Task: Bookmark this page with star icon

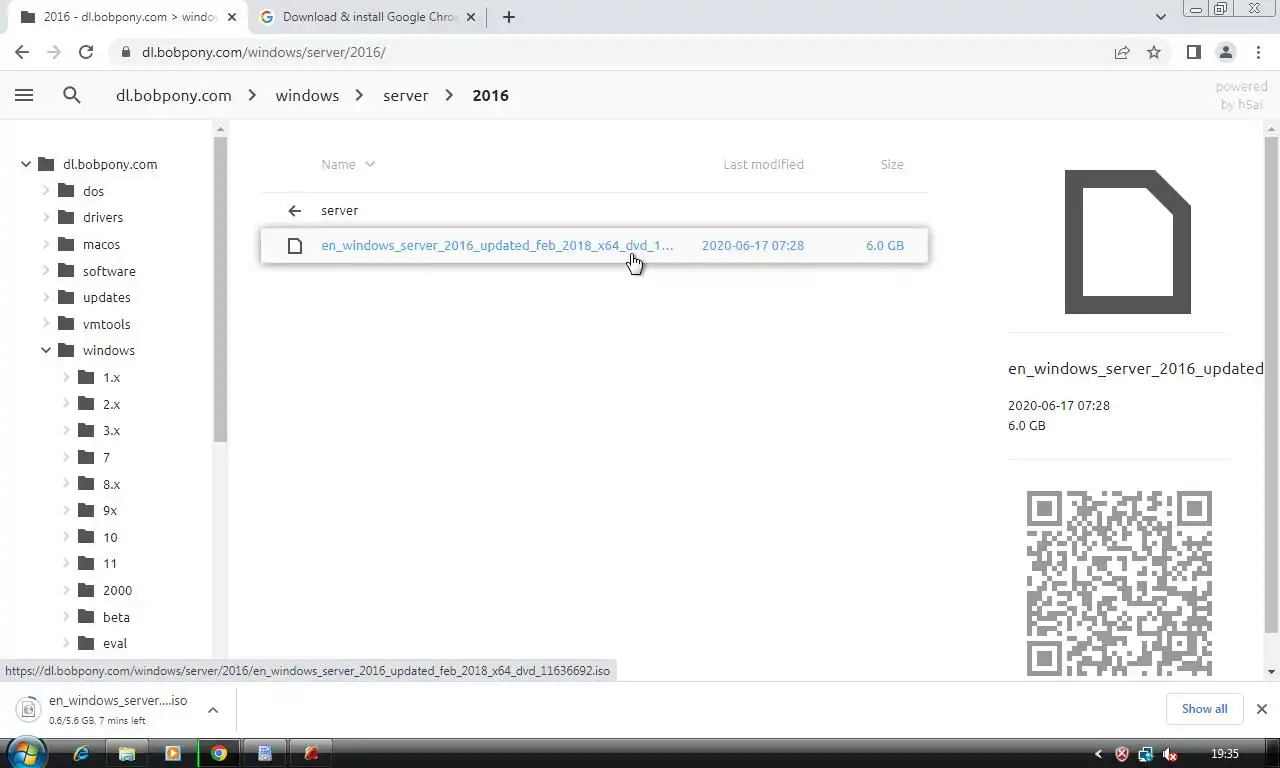Action: (x=1154, y=53)
